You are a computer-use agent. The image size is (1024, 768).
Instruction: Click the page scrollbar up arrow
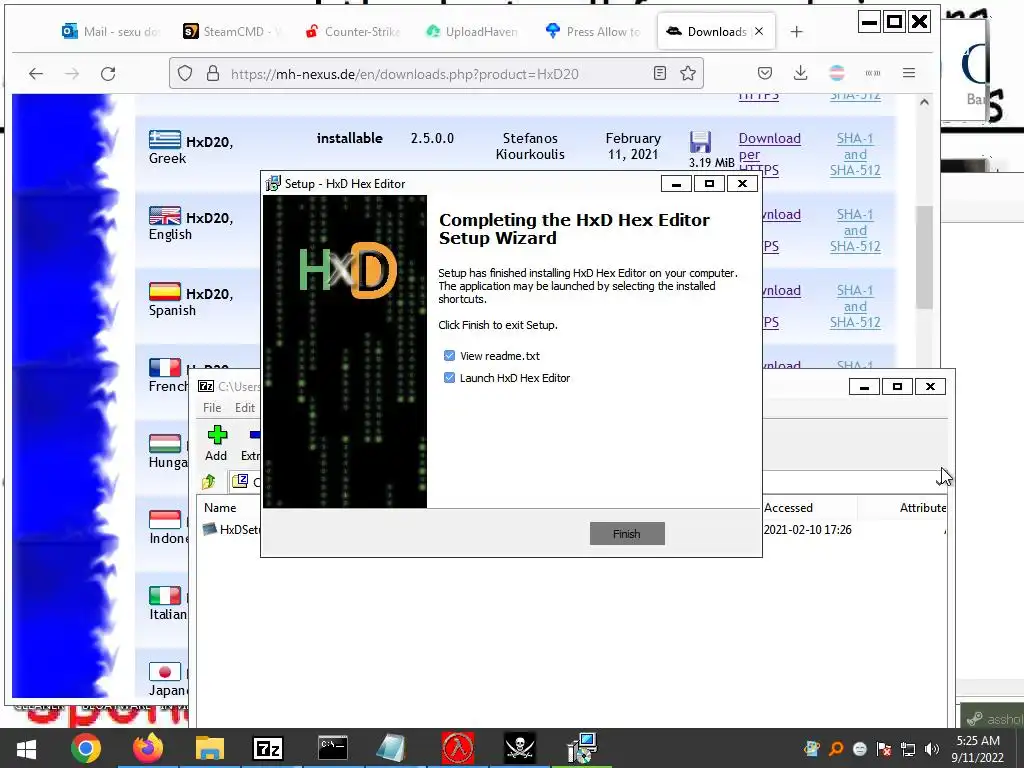coord(924,102)
